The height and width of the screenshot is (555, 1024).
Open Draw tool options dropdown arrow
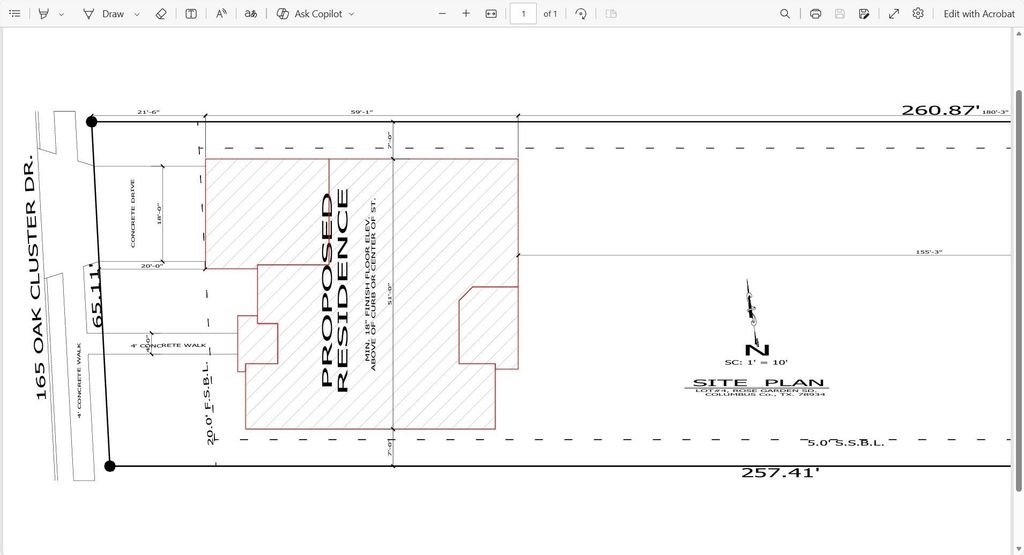click(137, 14)
